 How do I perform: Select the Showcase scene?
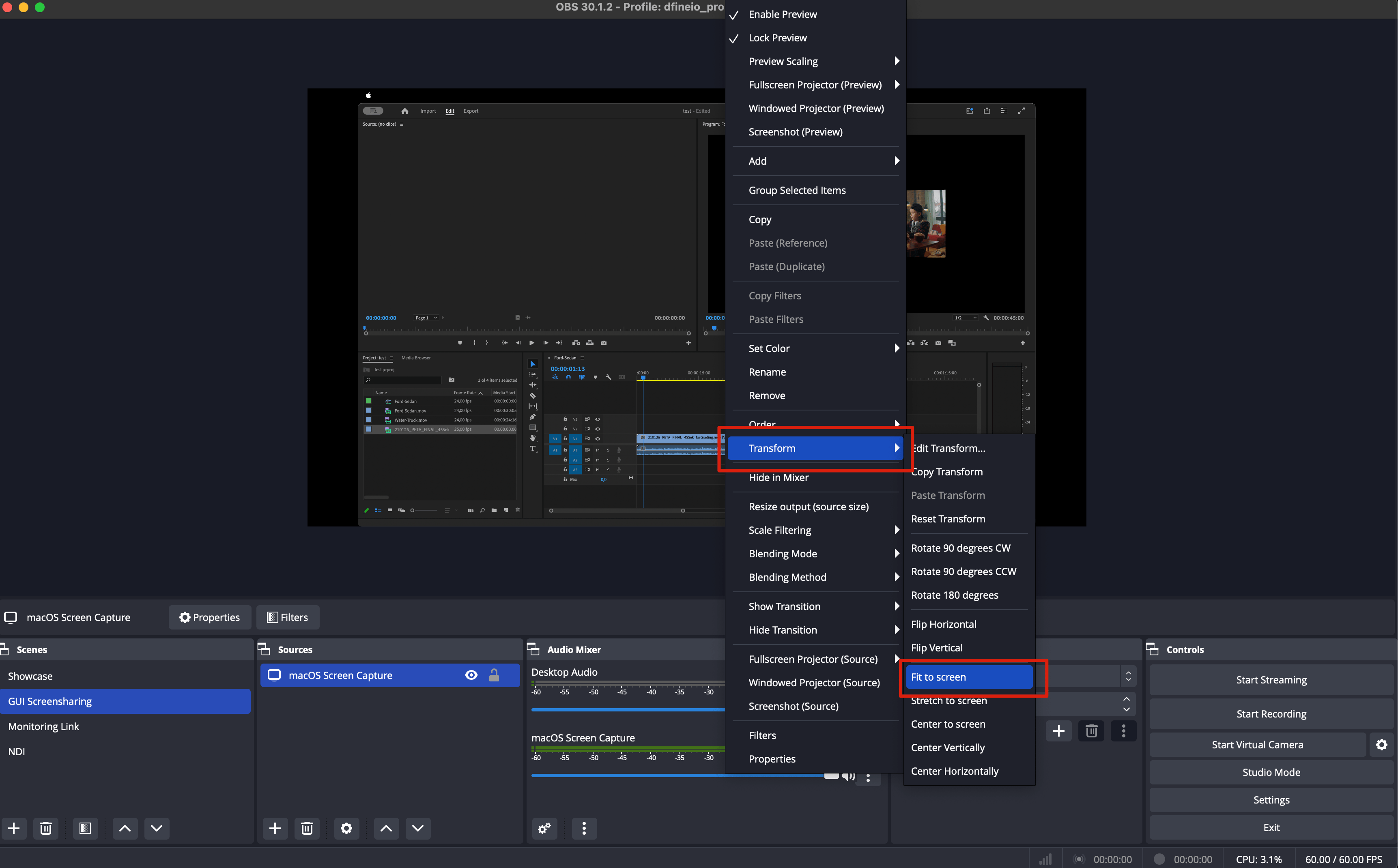(x=125, y=676)
